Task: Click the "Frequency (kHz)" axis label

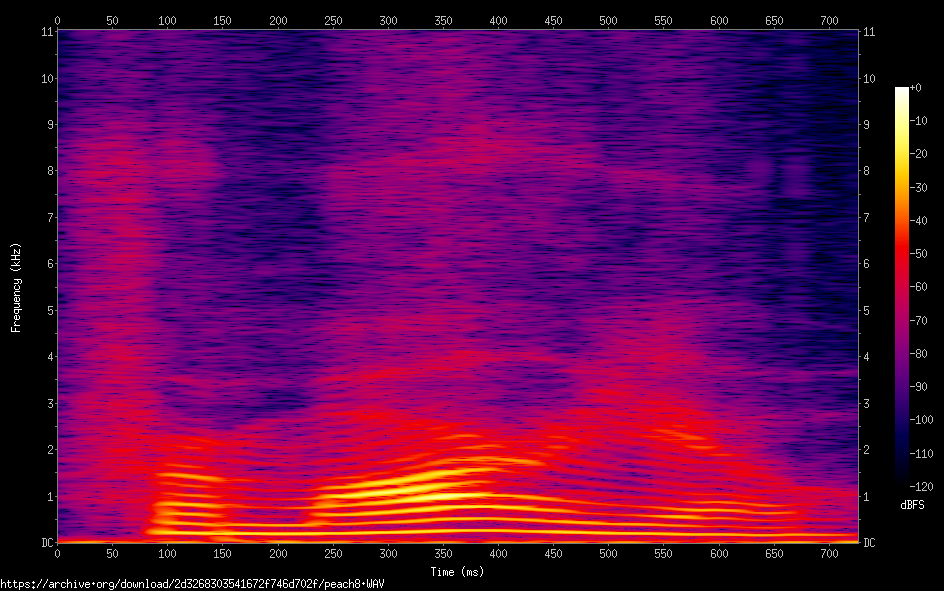Action: (x=16, y=287)
